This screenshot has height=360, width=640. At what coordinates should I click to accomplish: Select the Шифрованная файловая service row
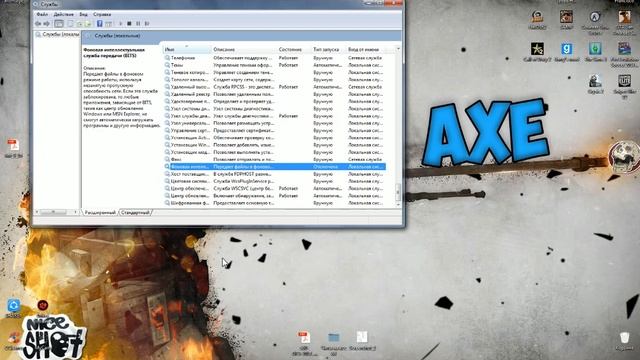(x=274, y=203)
